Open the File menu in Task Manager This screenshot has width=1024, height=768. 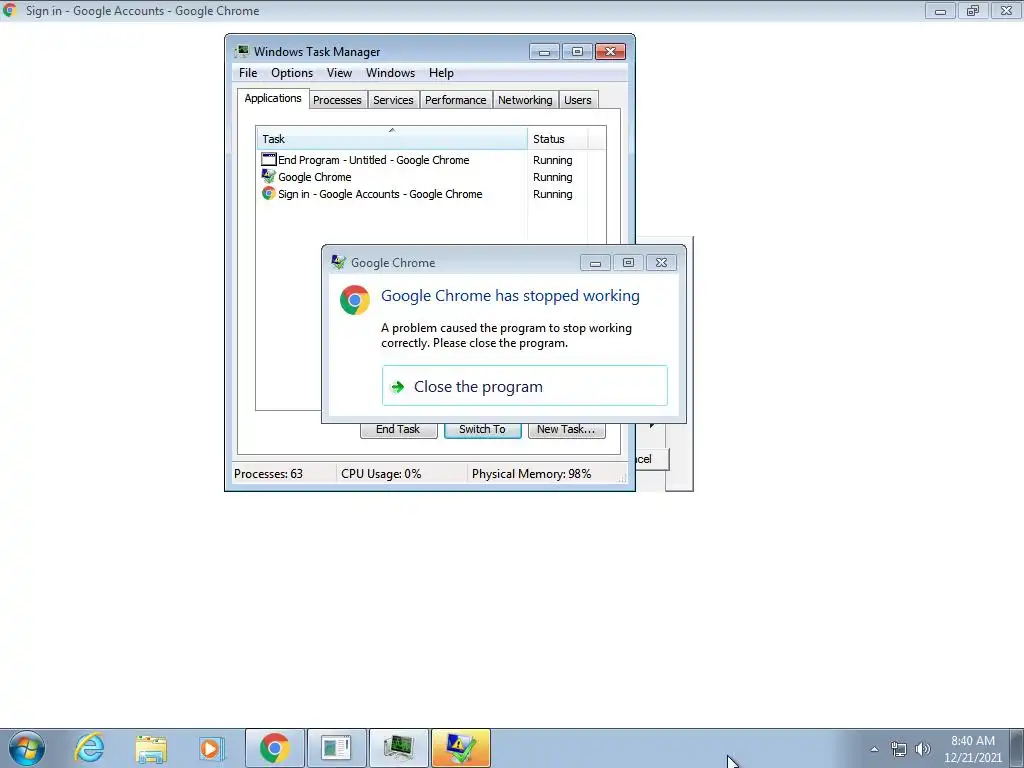(x=248, y=72)
